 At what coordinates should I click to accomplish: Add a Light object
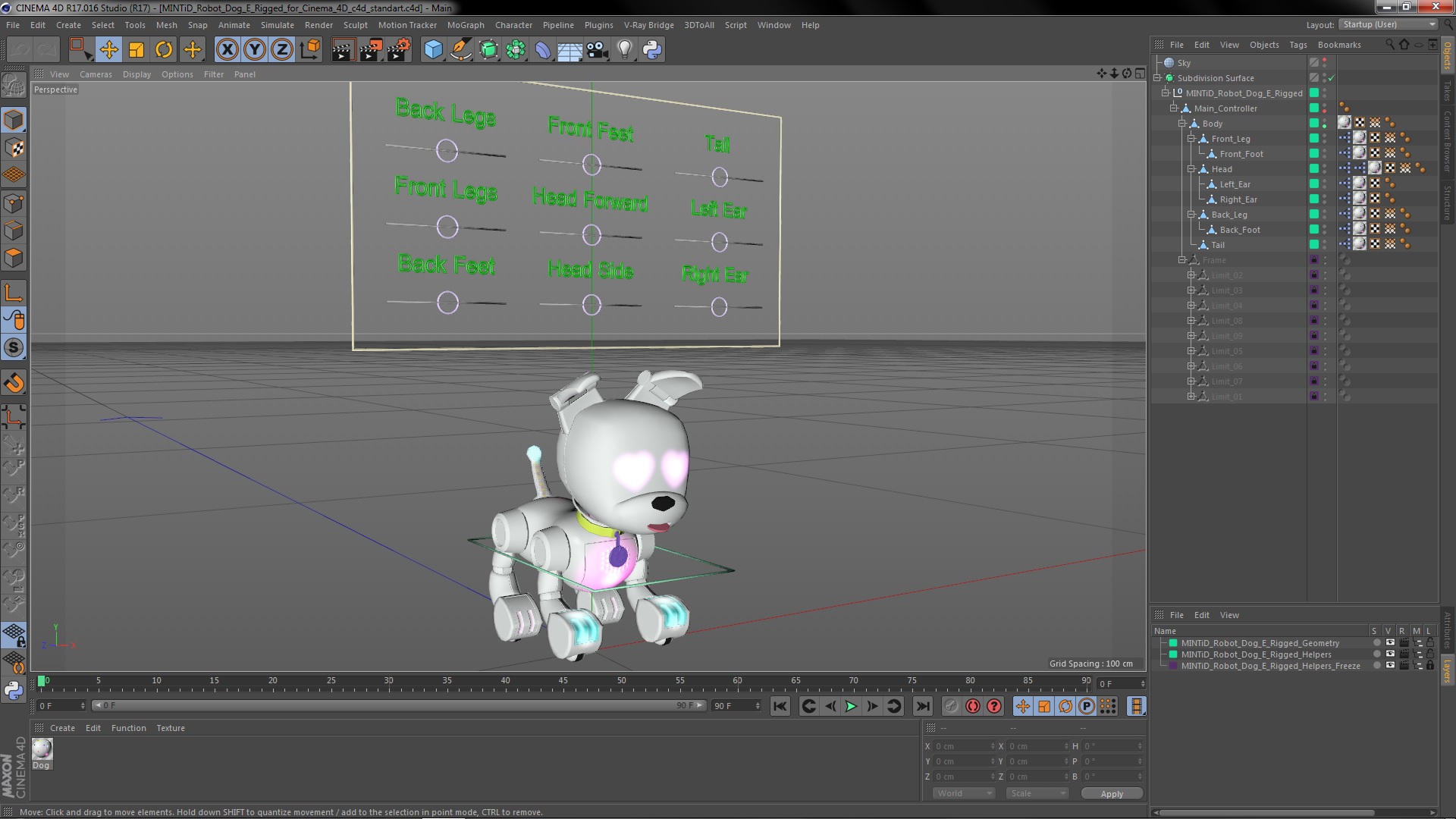coord(625,50)
